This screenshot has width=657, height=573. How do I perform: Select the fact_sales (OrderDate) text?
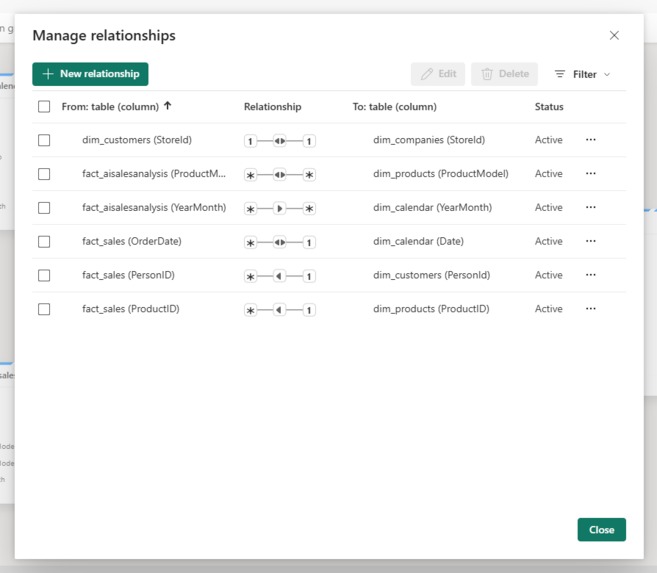tap(132, 242)
